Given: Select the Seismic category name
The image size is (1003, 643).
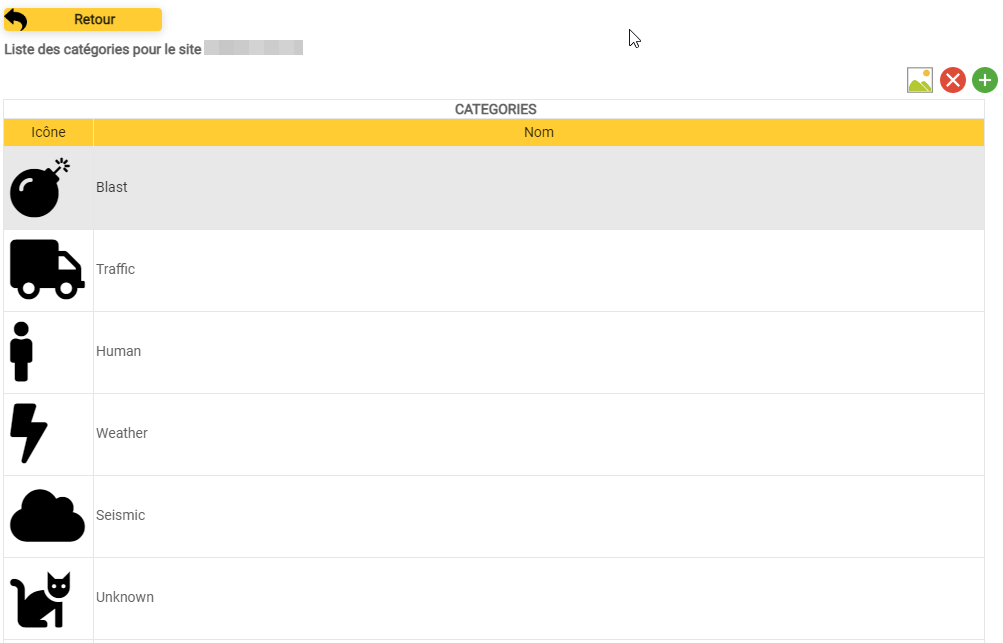Looking at the screenshot, I should point(120,516).
